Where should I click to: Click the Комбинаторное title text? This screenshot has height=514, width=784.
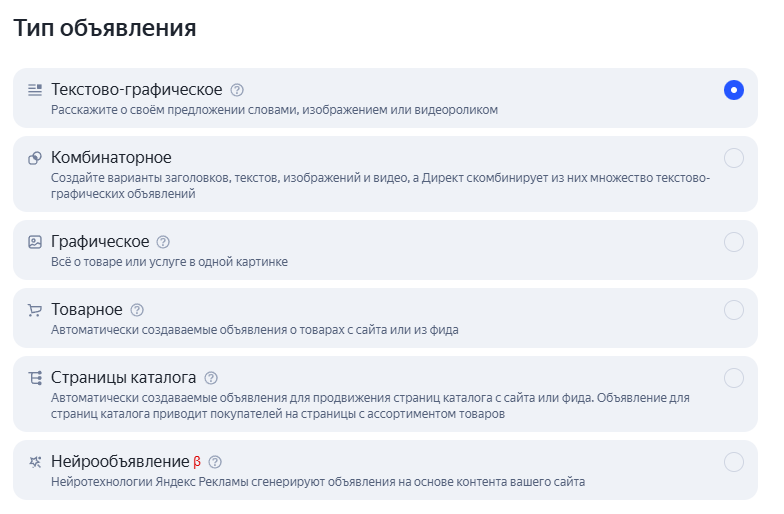111,158
